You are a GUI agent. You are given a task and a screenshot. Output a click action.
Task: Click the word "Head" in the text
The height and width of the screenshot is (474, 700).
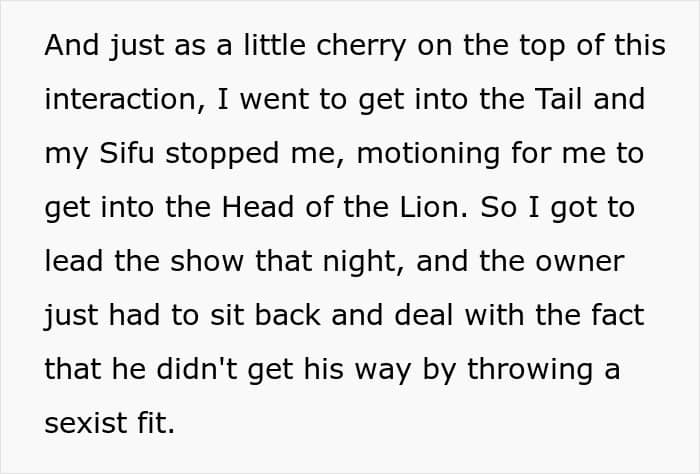(x=258, y=207)
